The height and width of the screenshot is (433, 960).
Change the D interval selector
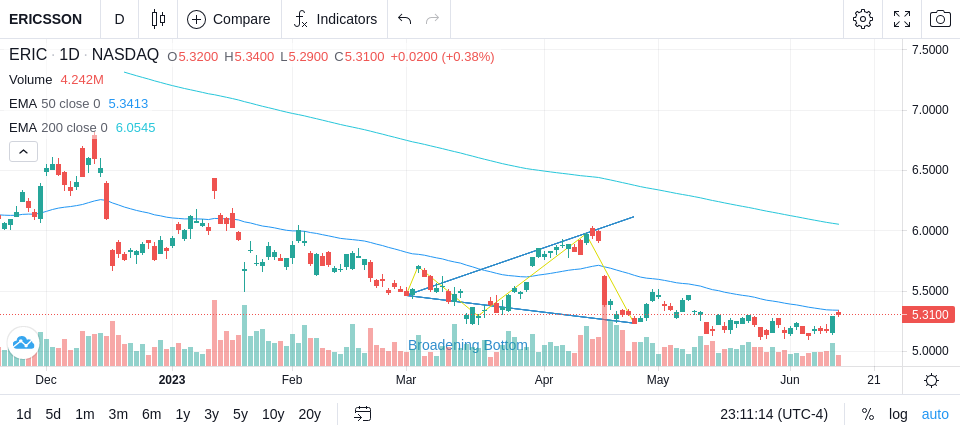point(119,19)
